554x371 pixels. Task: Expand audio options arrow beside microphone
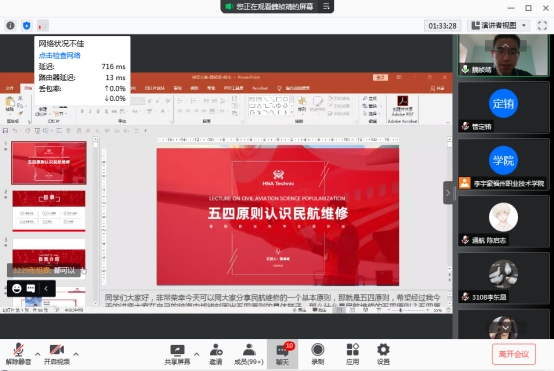click(37, 354)
